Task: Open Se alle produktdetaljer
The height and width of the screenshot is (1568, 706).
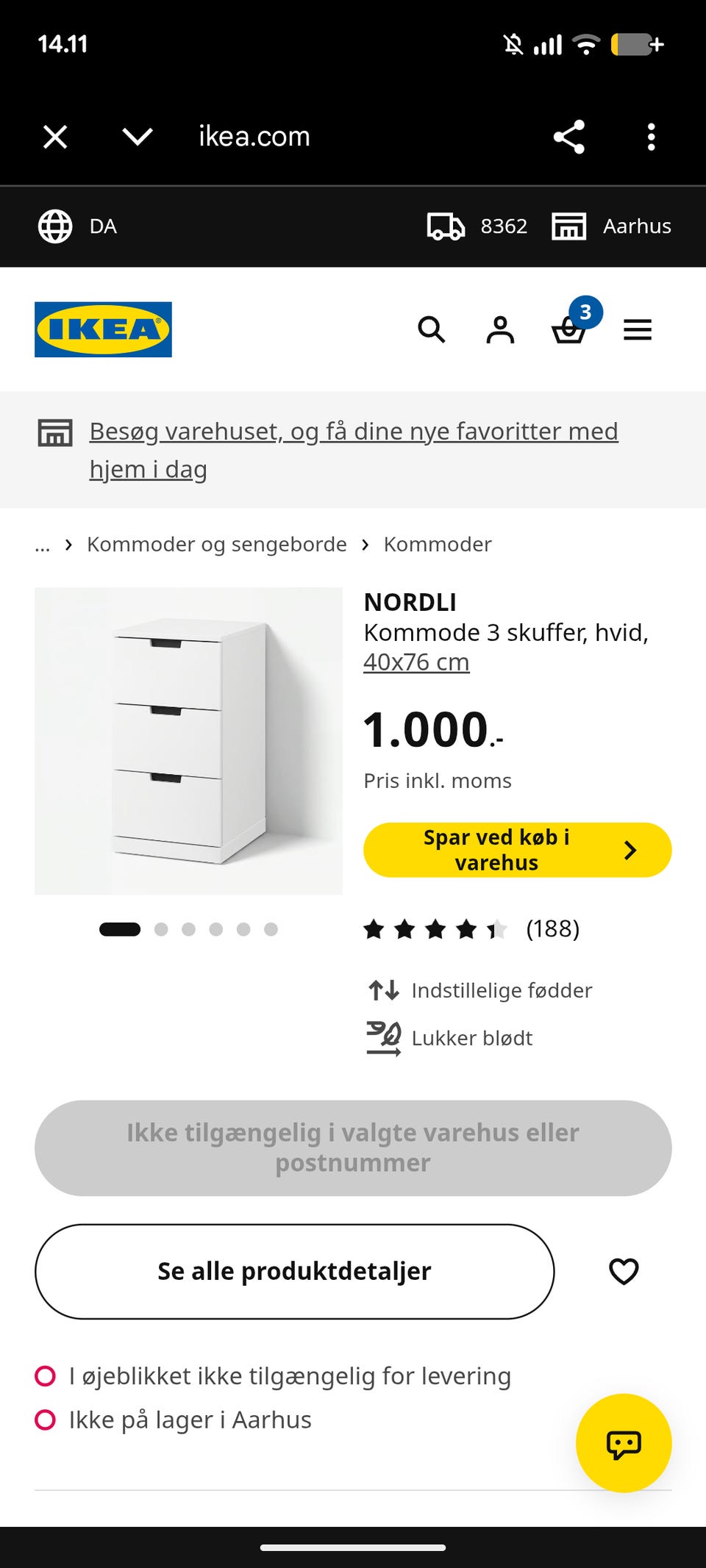Action: 294,1272
